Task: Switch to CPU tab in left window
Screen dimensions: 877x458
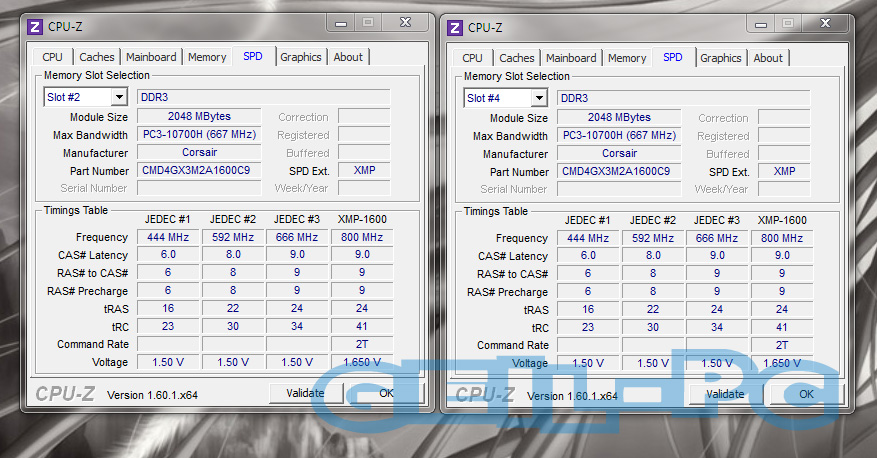Action: [x=53, y=57]
